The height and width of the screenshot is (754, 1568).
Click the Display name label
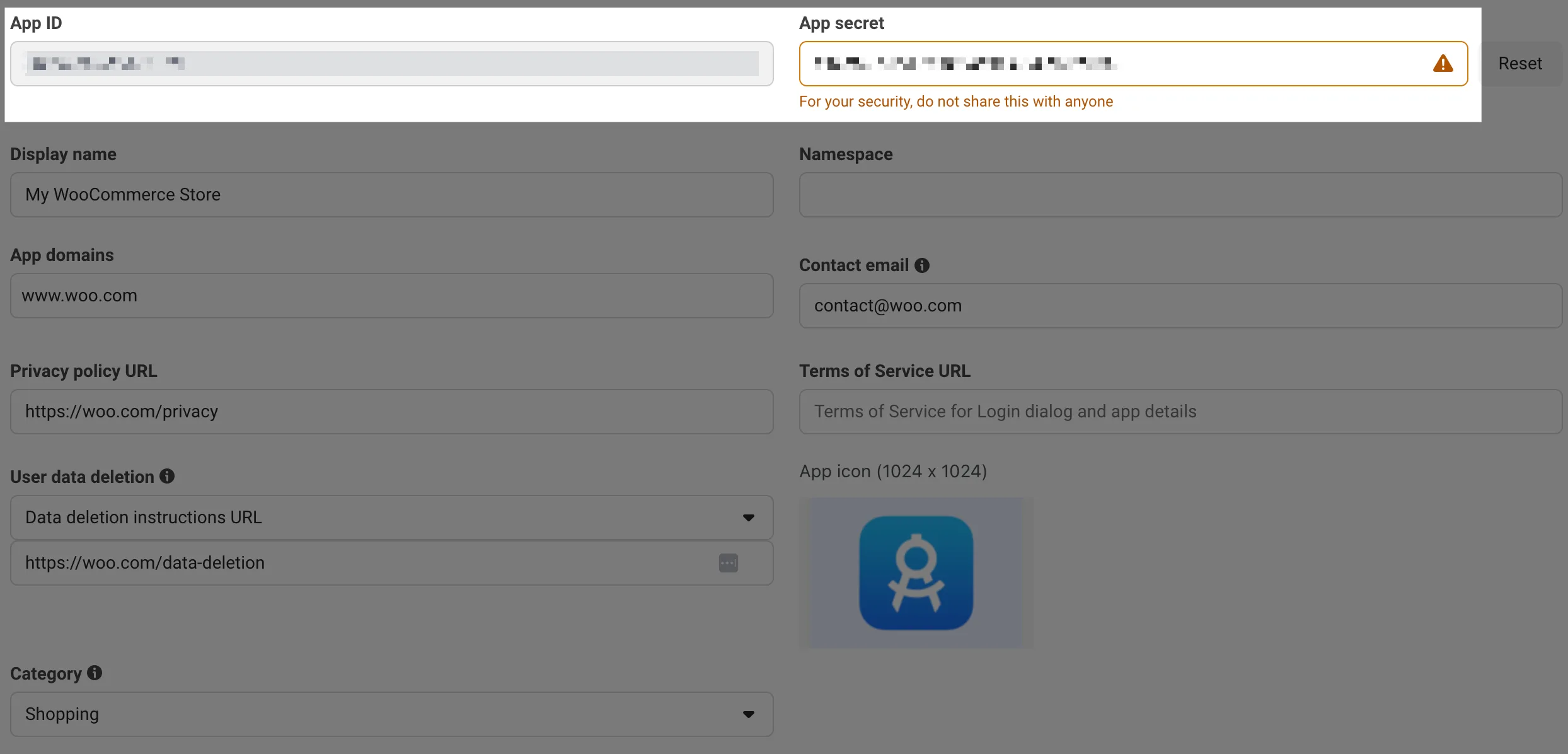(x=63, y=154)
